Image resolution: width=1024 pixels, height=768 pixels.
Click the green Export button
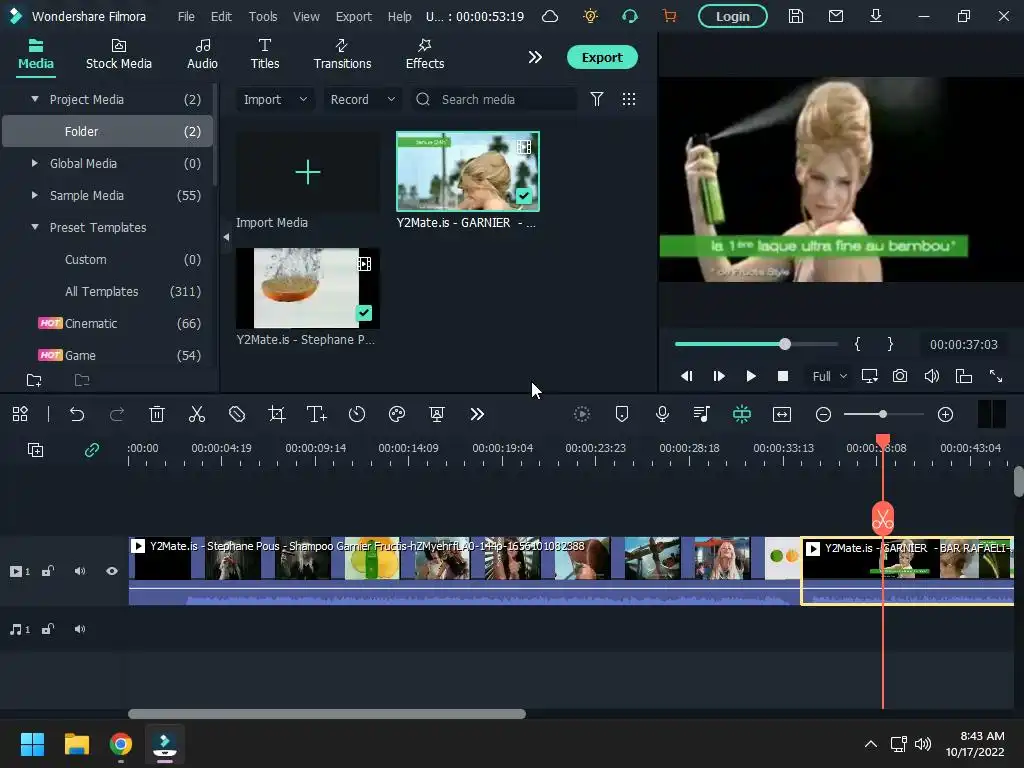[602, 57]
